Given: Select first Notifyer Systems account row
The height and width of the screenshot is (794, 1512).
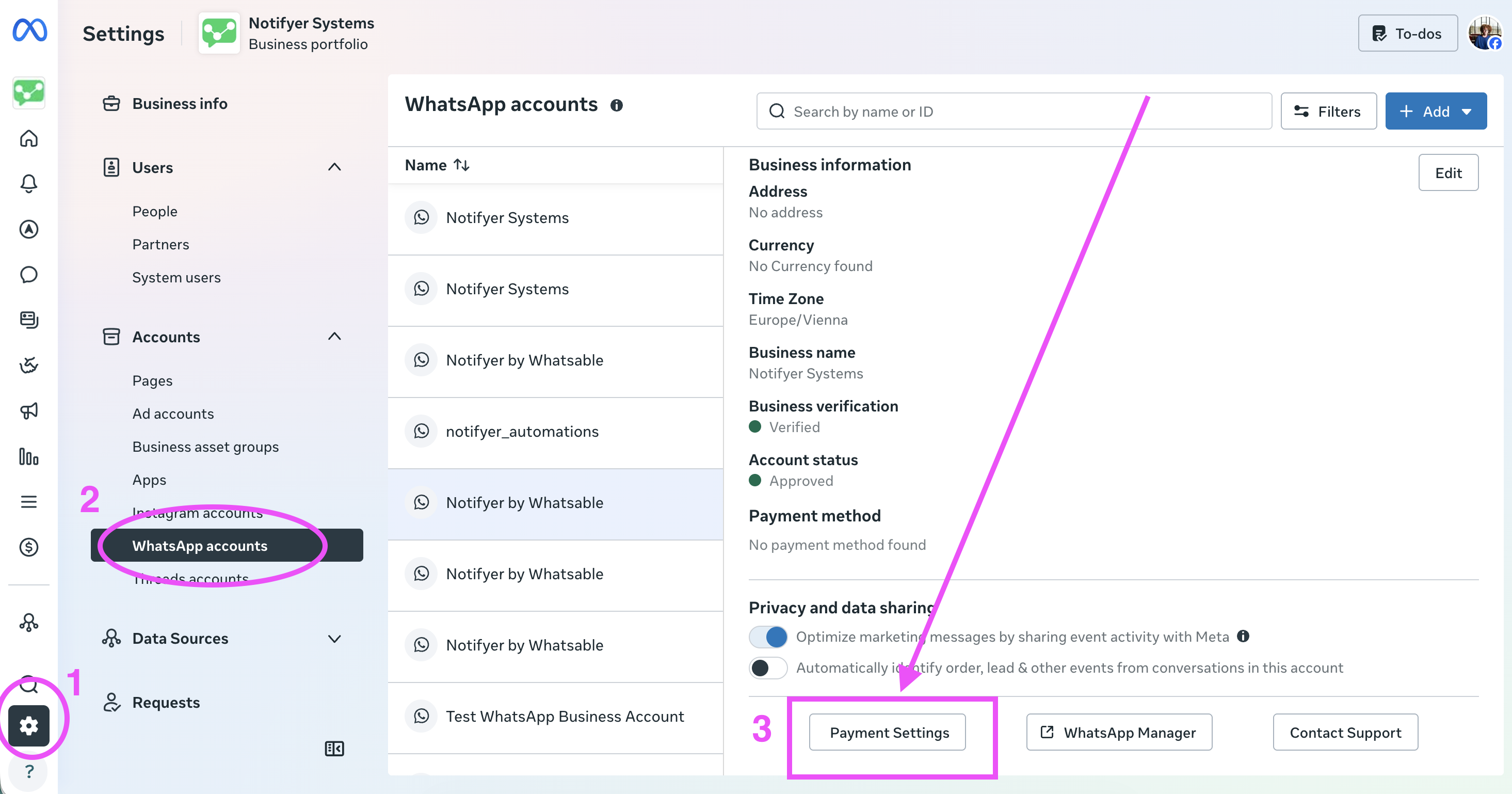Looking at the screenshot, I should point(555,218).
